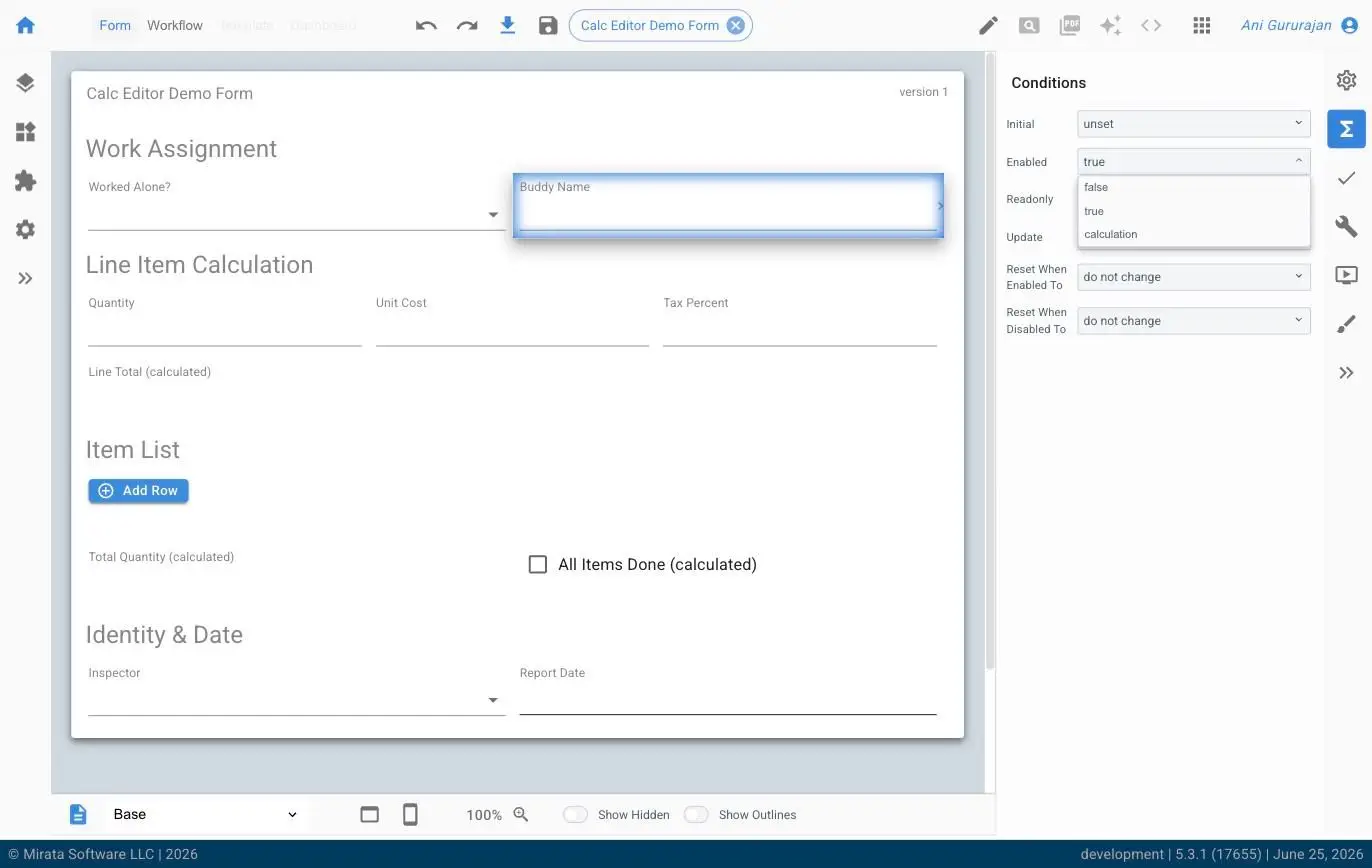Click the form canvas vertical scrollbar
This screenshot has height=868, width=1372.
coord(990,360)
